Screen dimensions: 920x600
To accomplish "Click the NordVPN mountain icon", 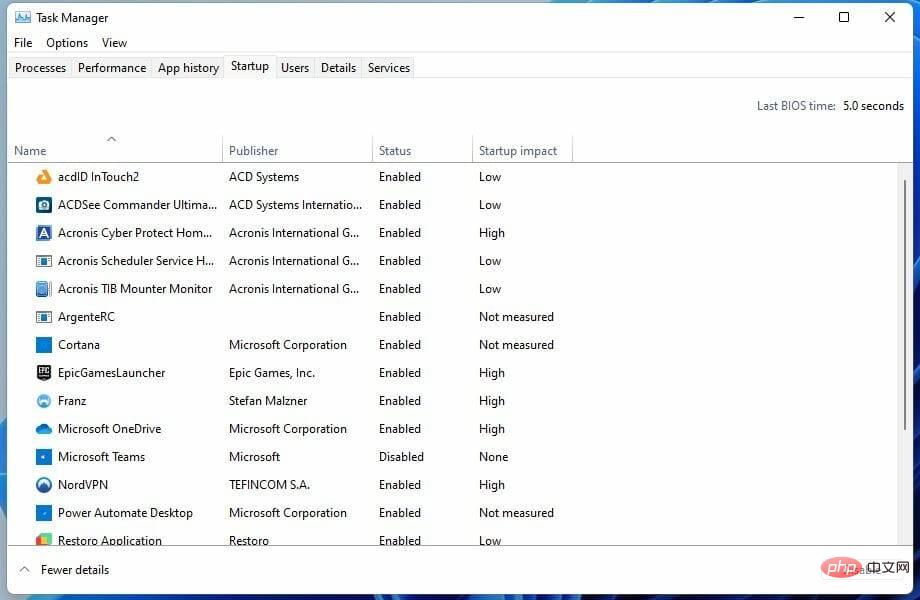I will pos(44,484).
